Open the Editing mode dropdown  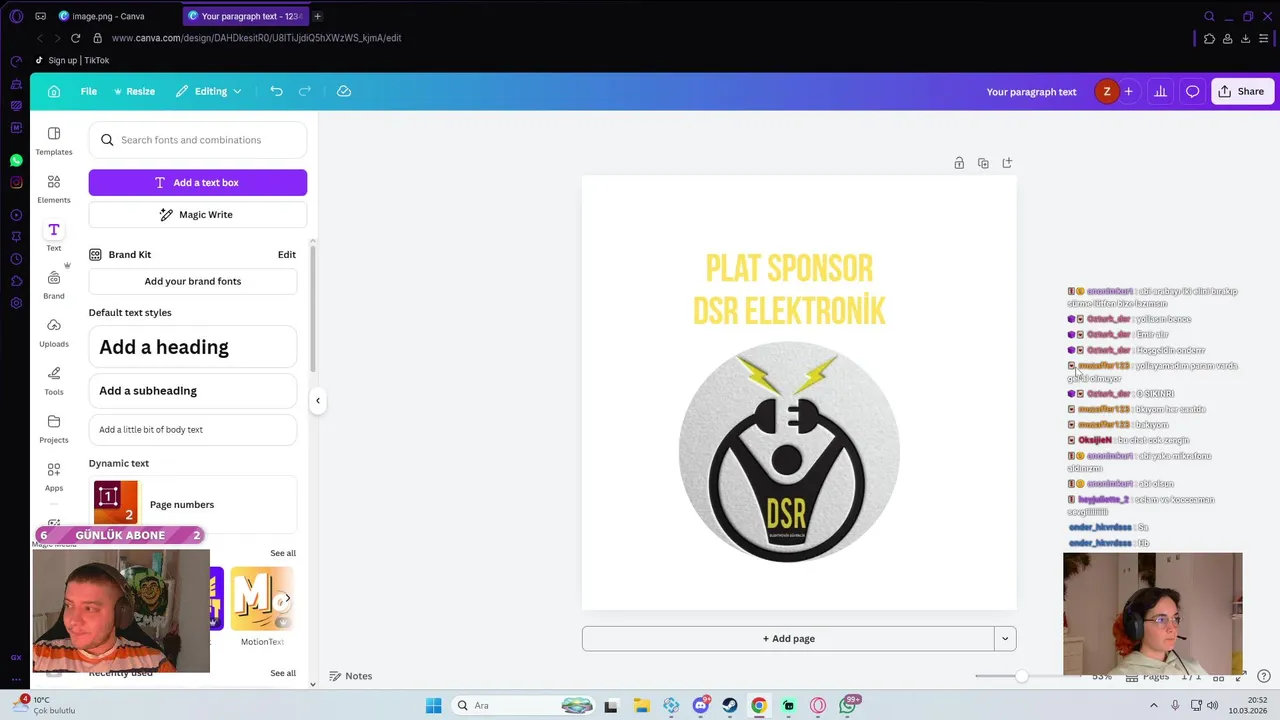point(209,91)
